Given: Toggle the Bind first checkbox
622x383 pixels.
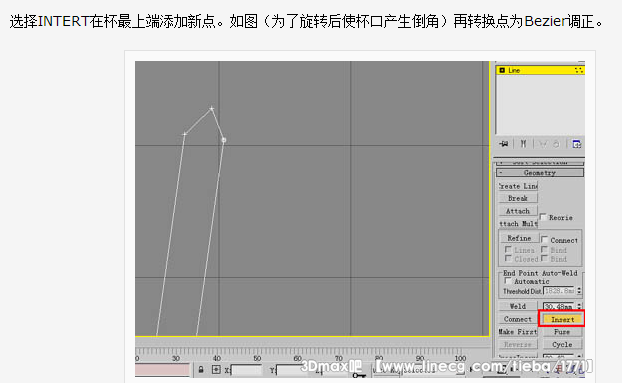Looking at the screenshot, I should point(545,249).
